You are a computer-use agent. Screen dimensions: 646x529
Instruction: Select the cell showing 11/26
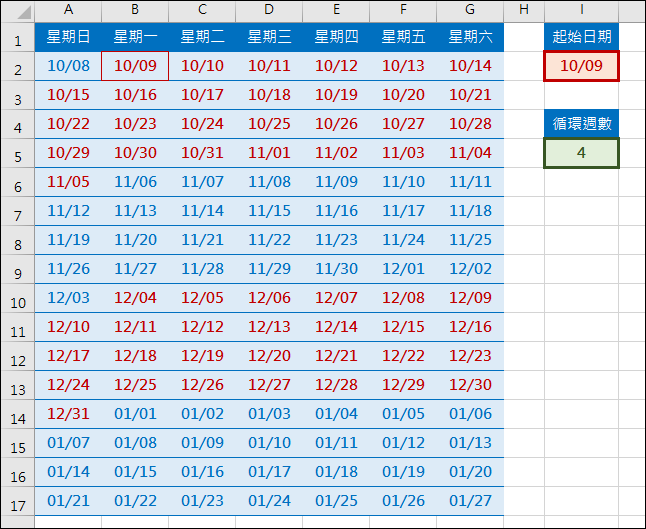[68, 269]
